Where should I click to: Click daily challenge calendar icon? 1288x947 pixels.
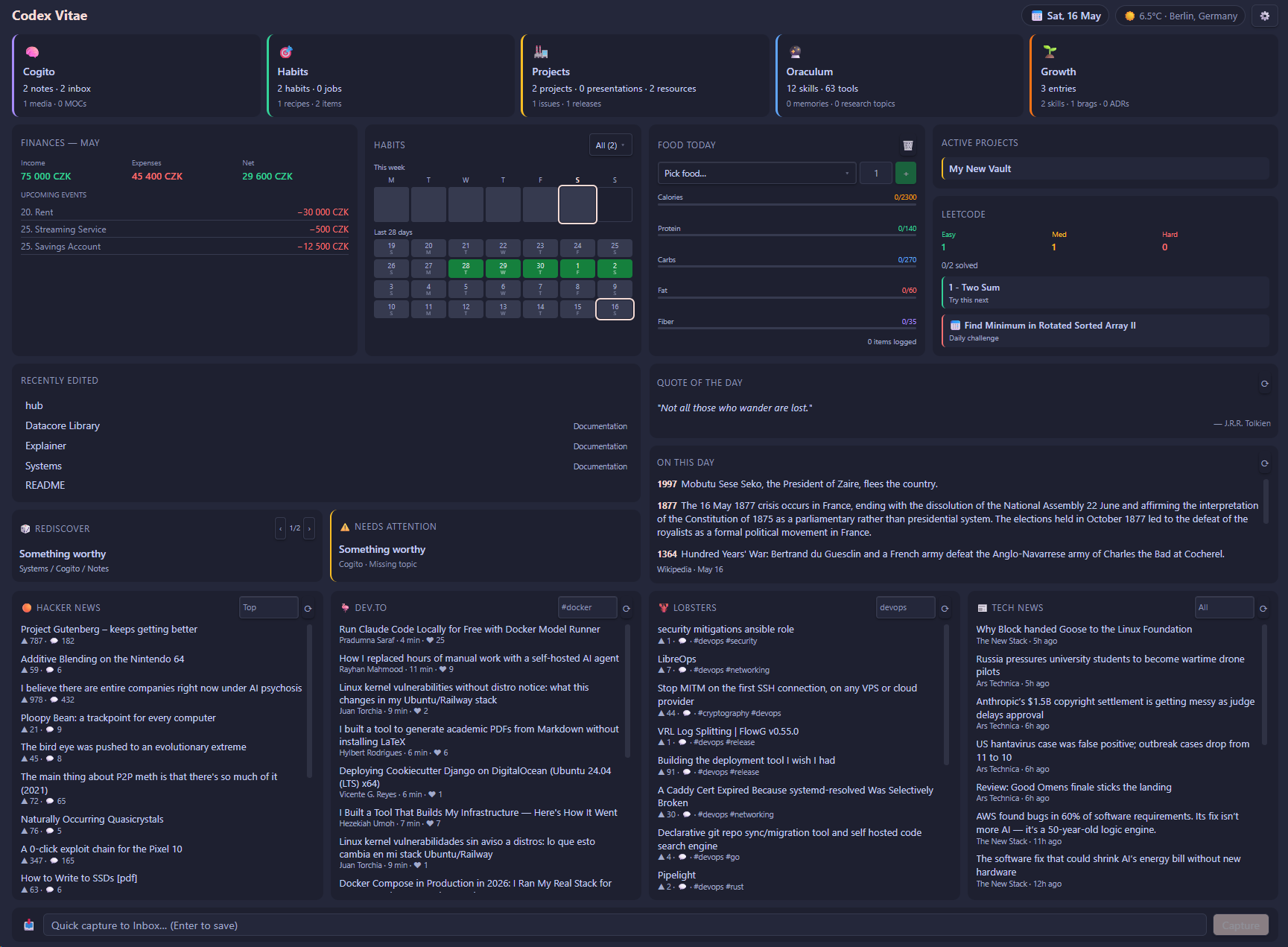click(x=955, y=326)
